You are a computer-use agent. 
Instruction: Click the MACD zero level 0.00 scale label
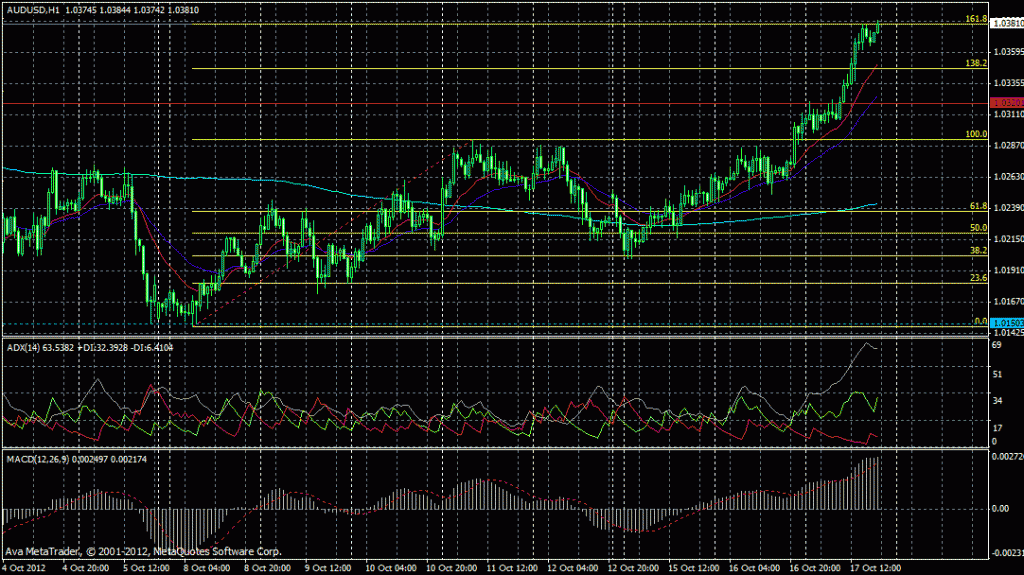click(x=999, y=508)
